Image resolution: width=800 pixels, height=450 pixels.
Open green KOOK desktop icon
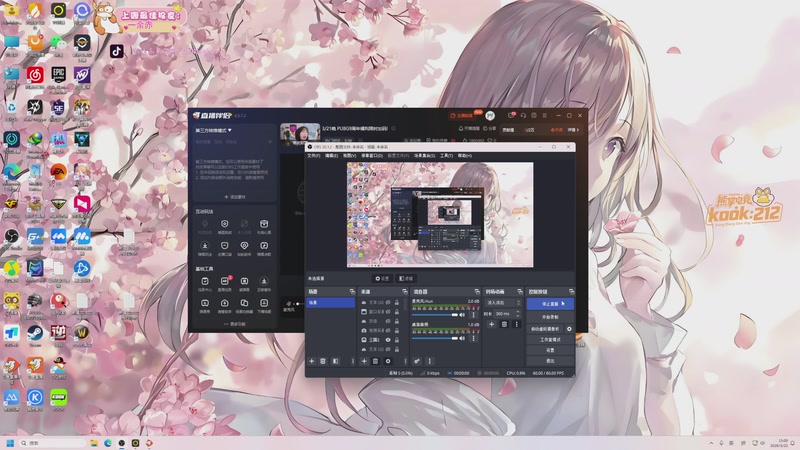tap(58, 400)
